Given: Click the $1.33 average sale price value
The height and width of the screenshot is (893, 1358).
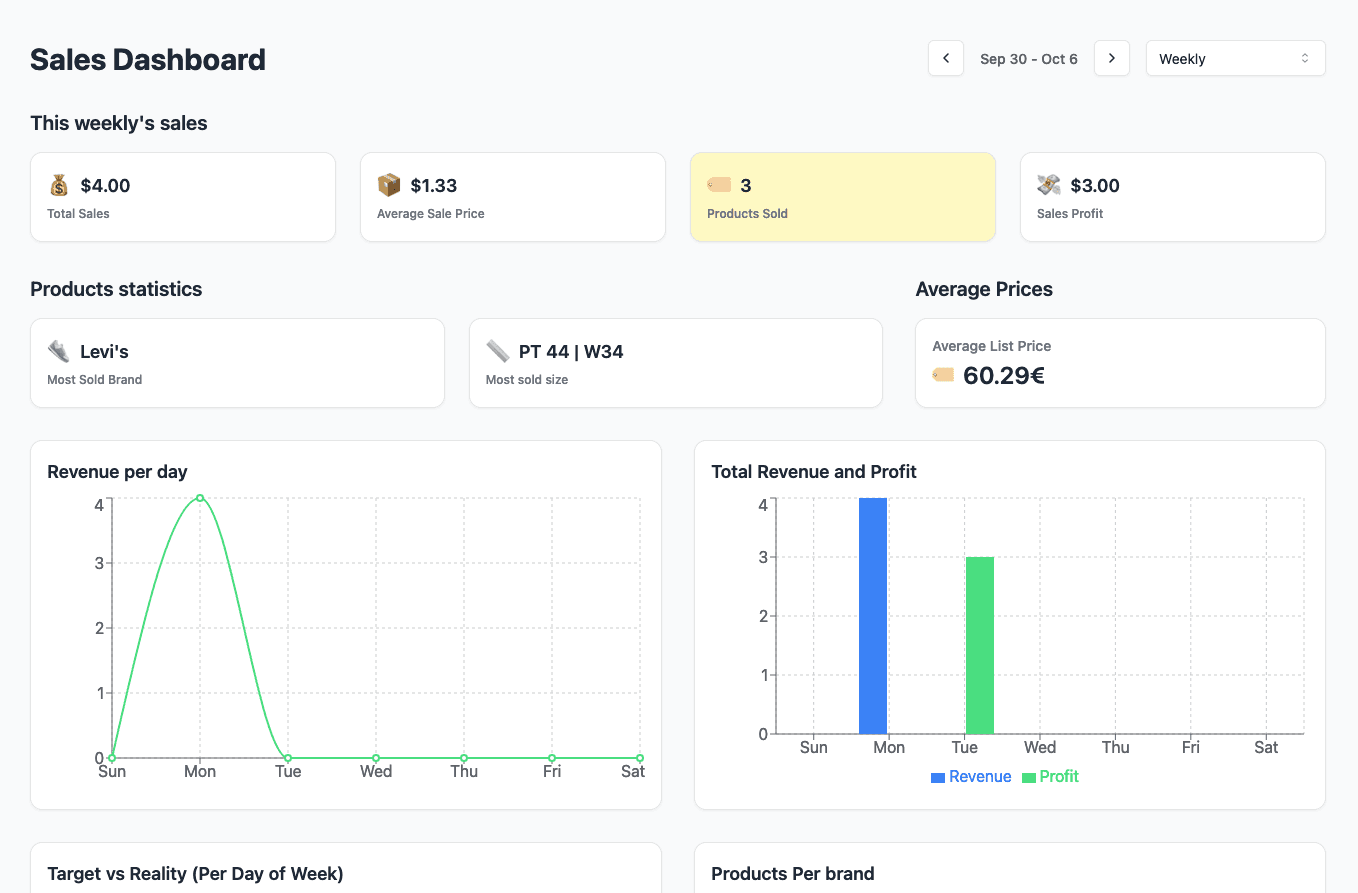Looking at the screenshot, I should [x=434, y=185].
